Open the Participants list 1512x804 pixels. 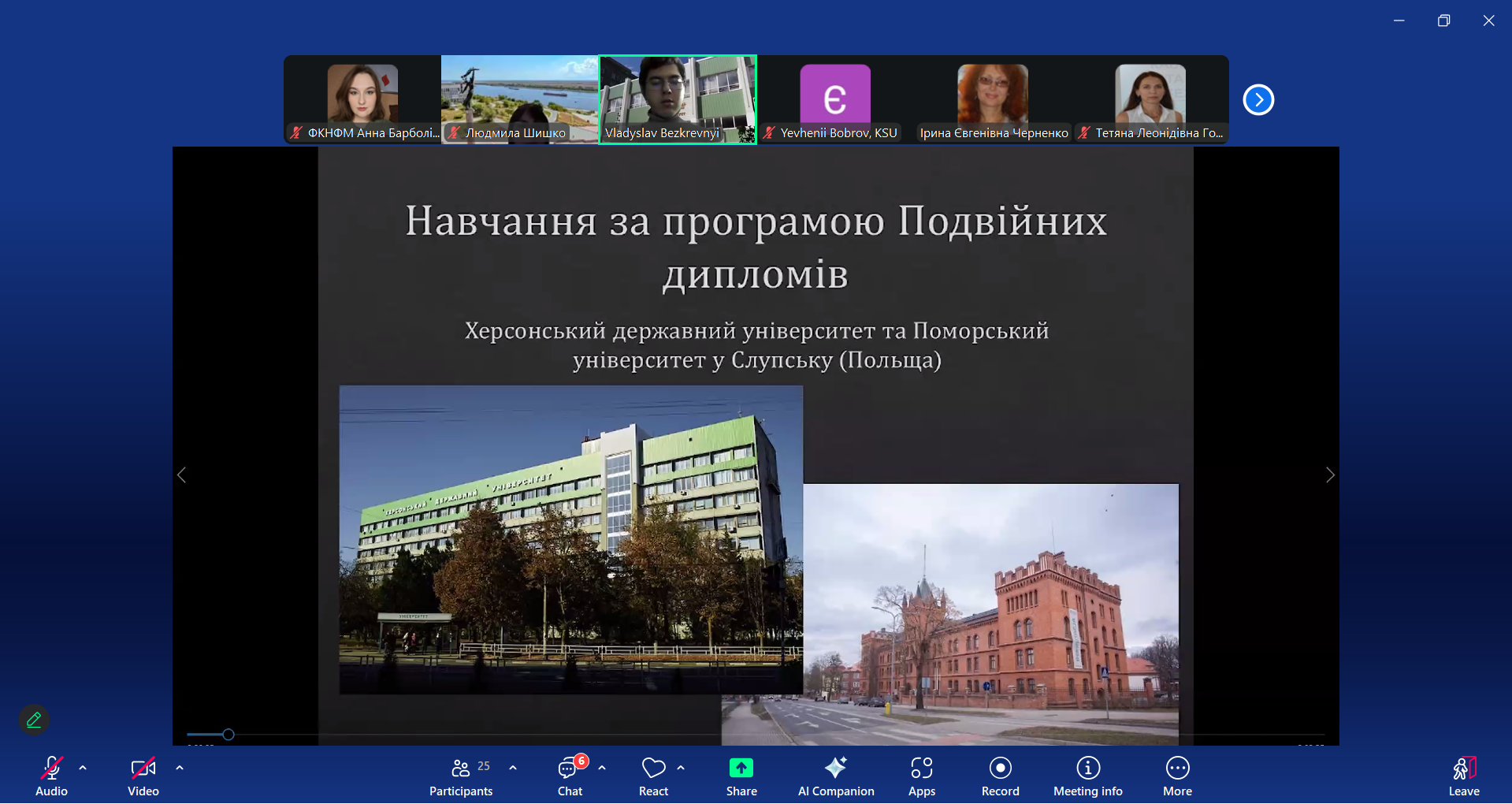point(460,775)
